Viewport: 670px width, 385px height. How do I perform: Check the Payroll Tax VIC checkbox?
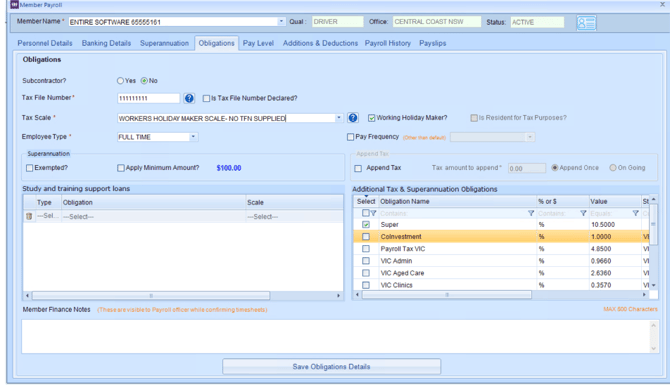[366, 249]
